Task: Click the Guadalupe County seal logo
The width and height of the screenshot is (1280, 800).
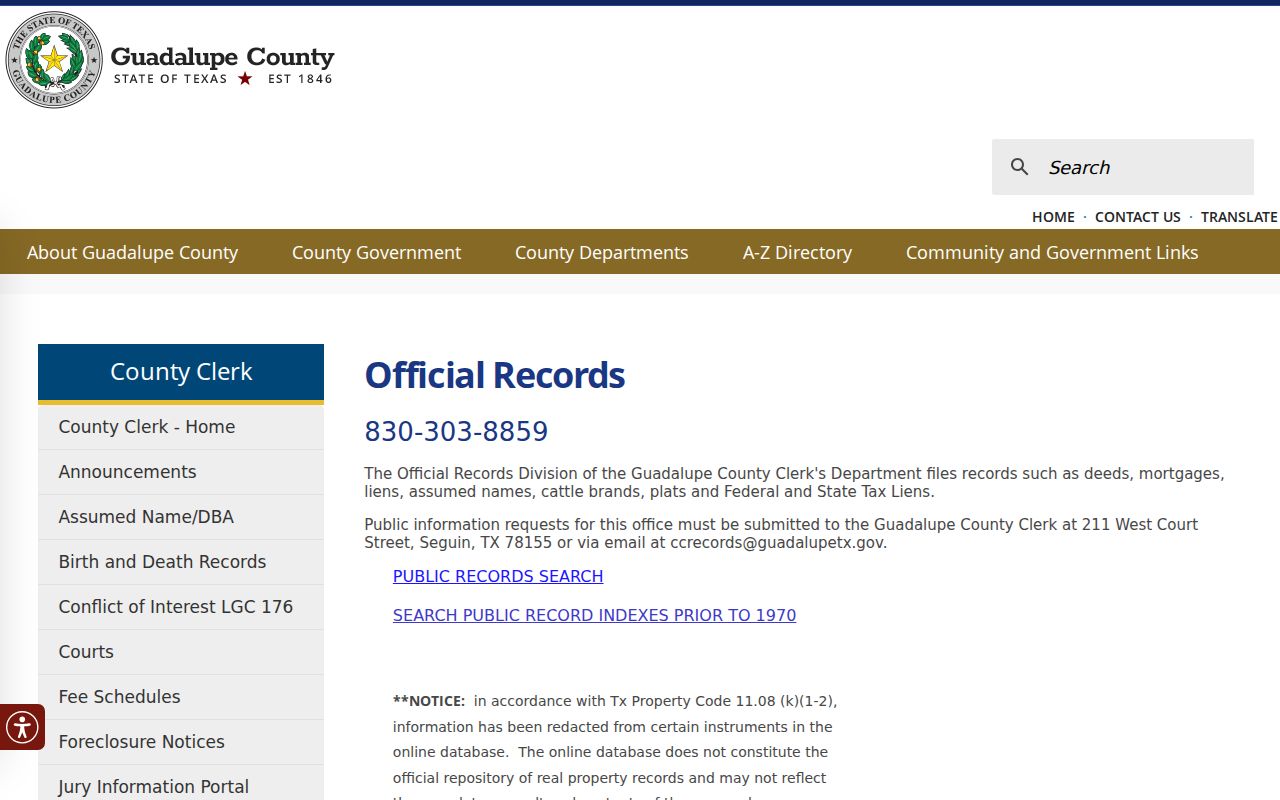Action: point(54,60)
